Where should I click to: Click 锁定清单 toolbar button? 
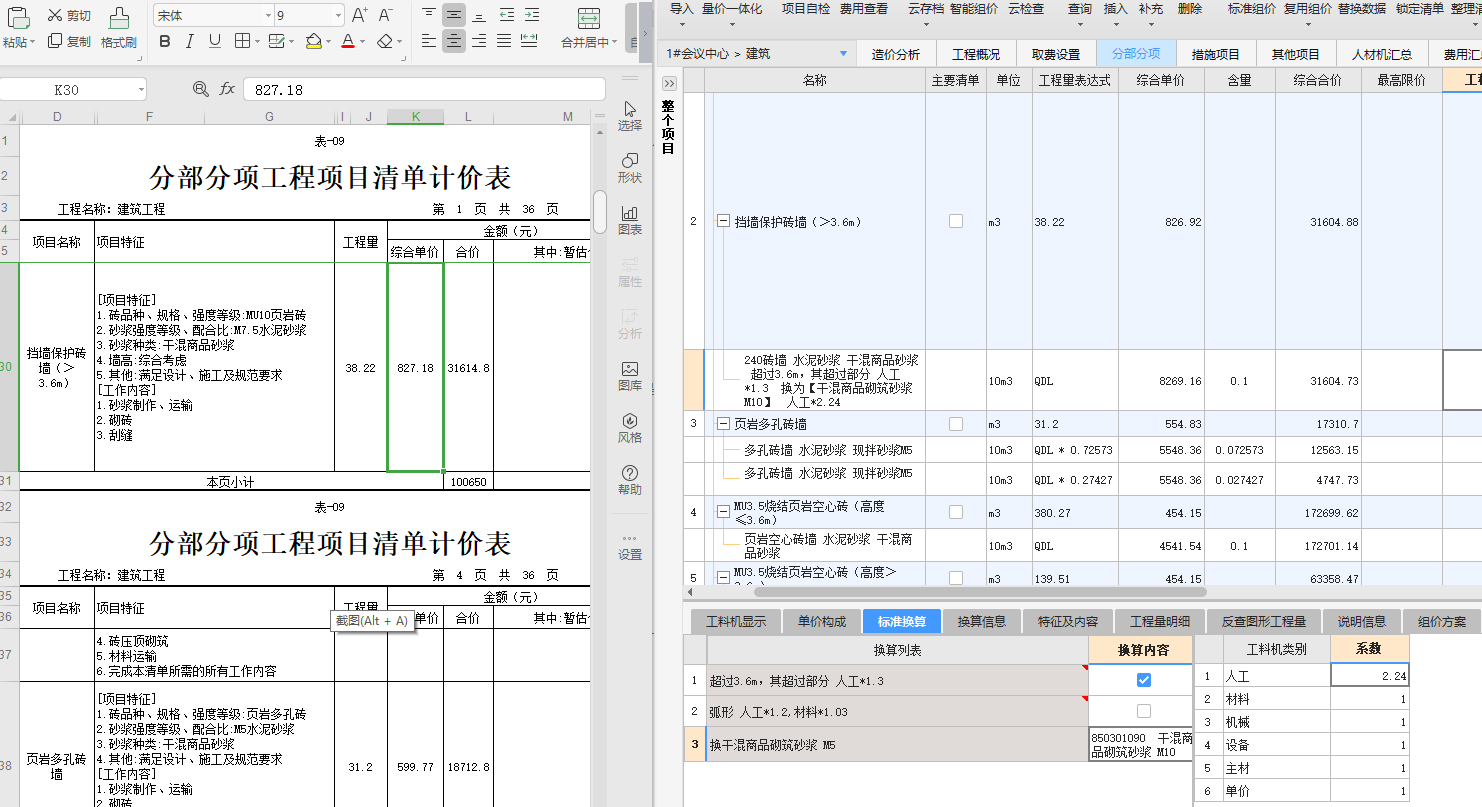pos(1419,8)
